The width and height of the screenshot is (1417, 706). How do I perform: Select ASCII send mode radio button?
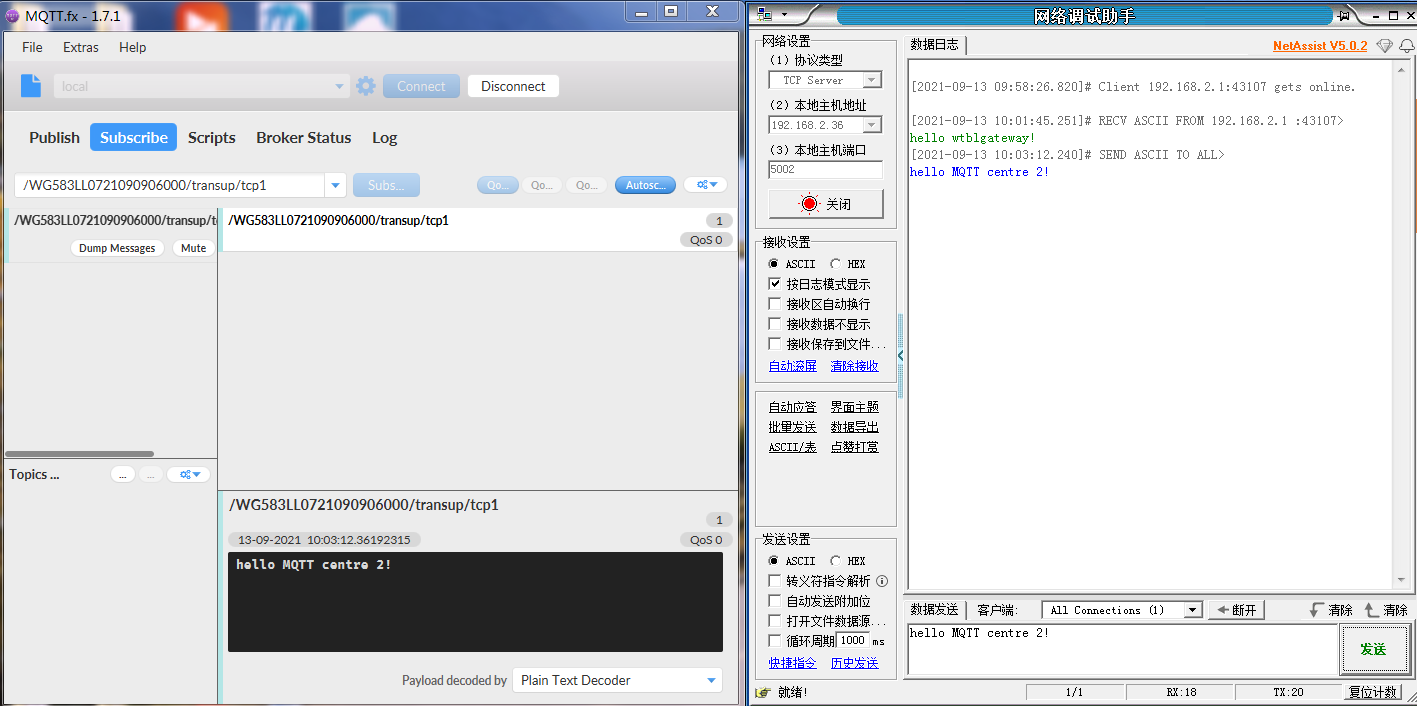point(773,561)
